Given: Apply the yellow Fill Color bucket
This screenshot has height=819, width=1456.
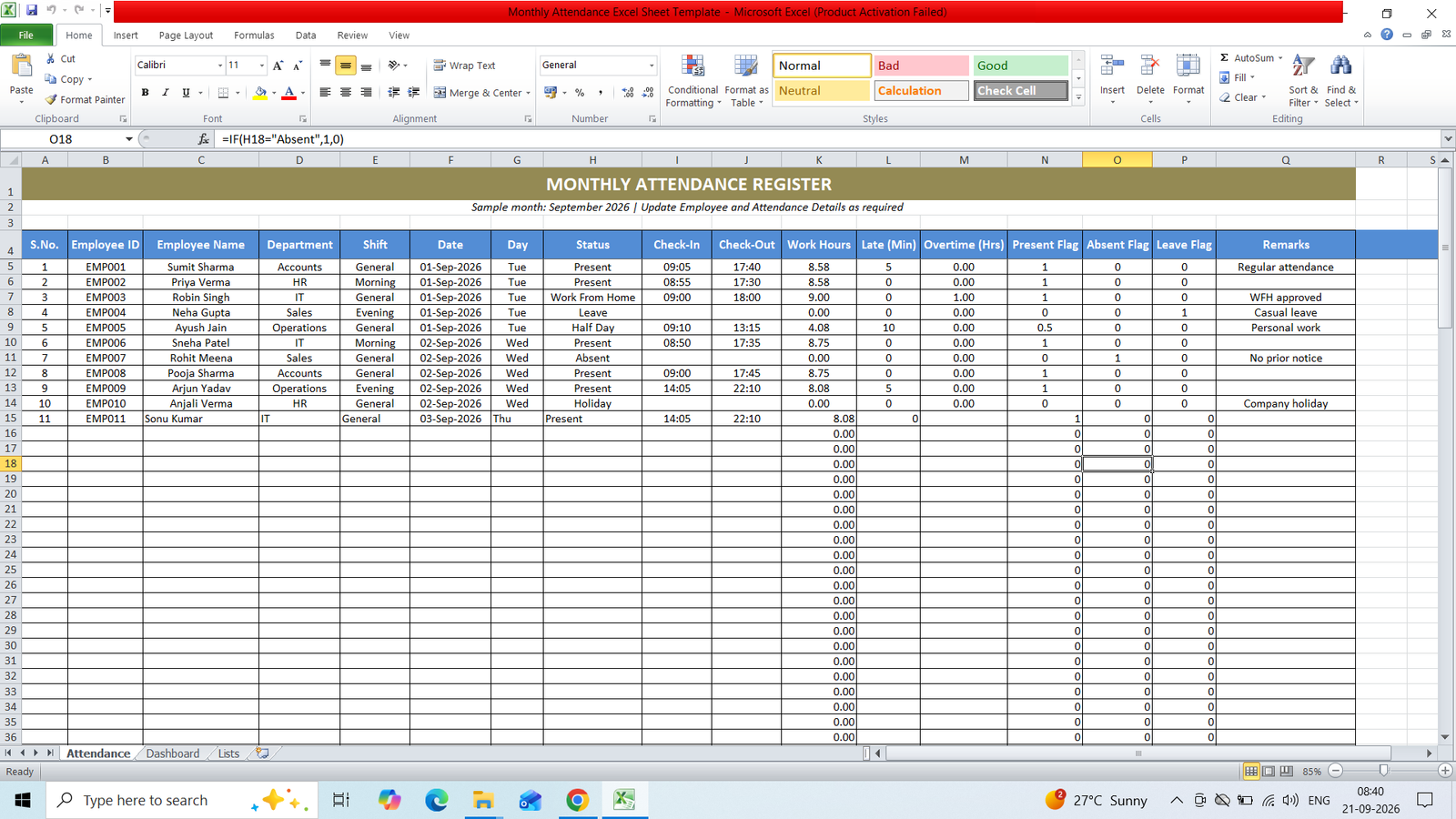Looking at the screenshot, I should pos(260,92).
